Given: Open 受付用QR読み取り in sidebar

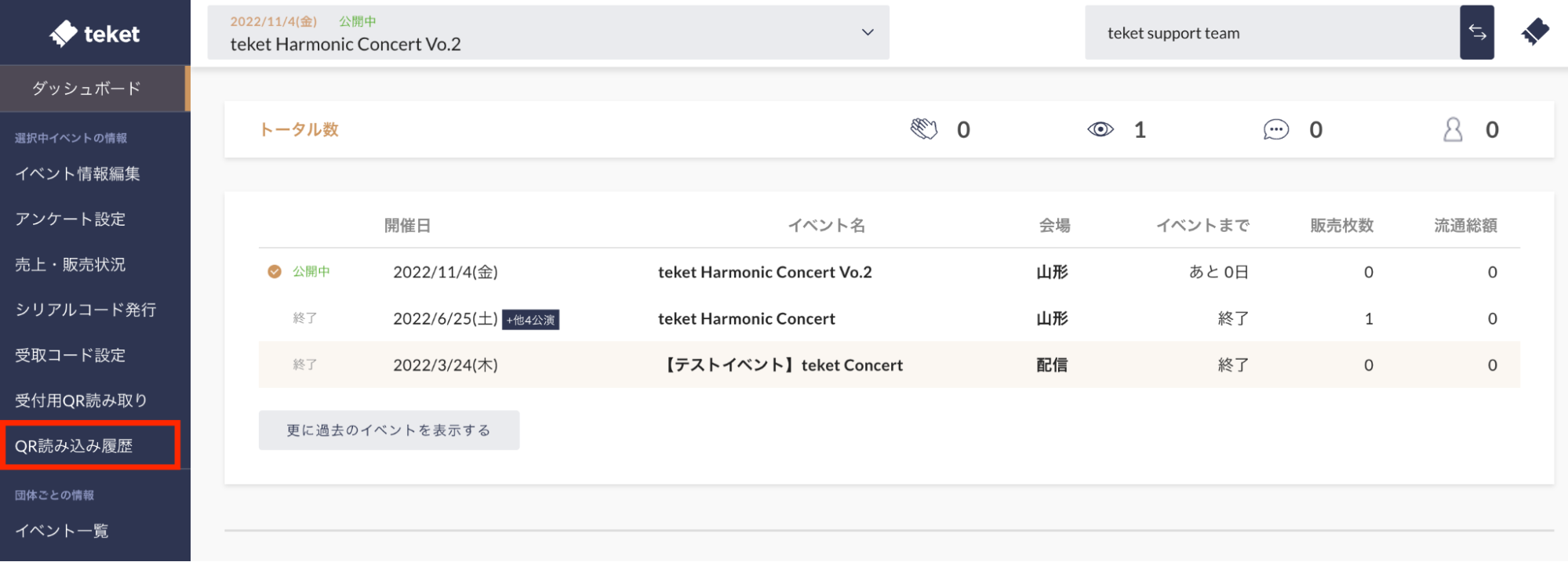Looking at the screenshot, I should click(x=82, y=401).
